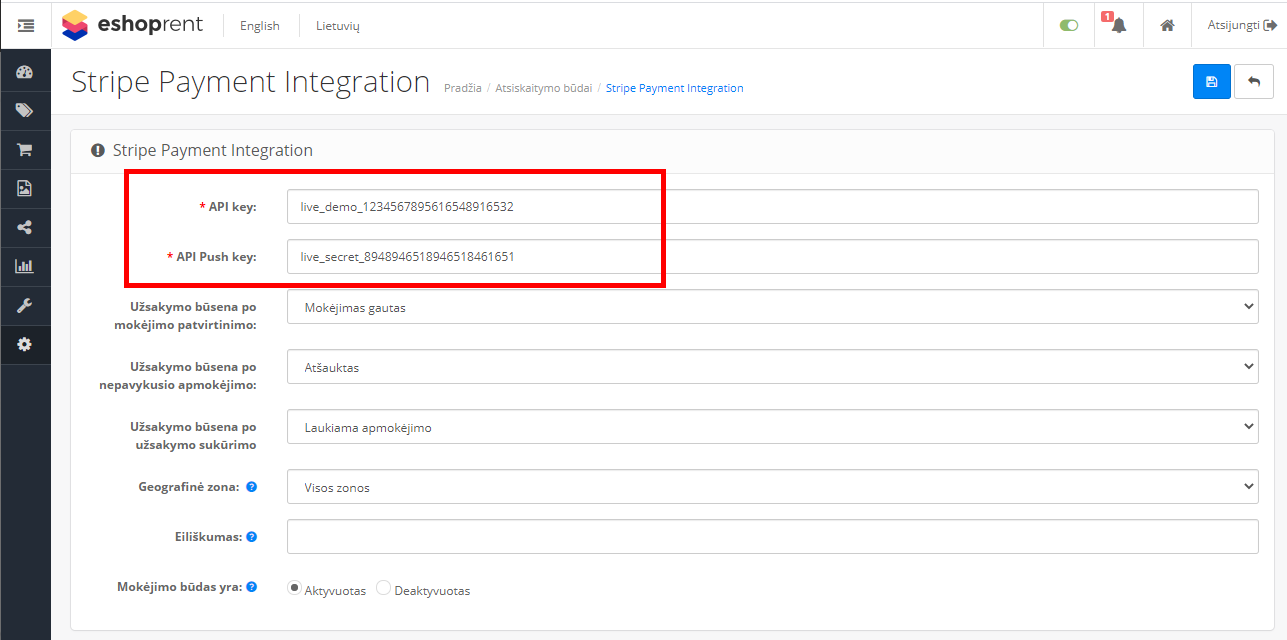The image size is (1287, 640).
Task: Collapse the sidebar with the menu icon
Action: 25,26
